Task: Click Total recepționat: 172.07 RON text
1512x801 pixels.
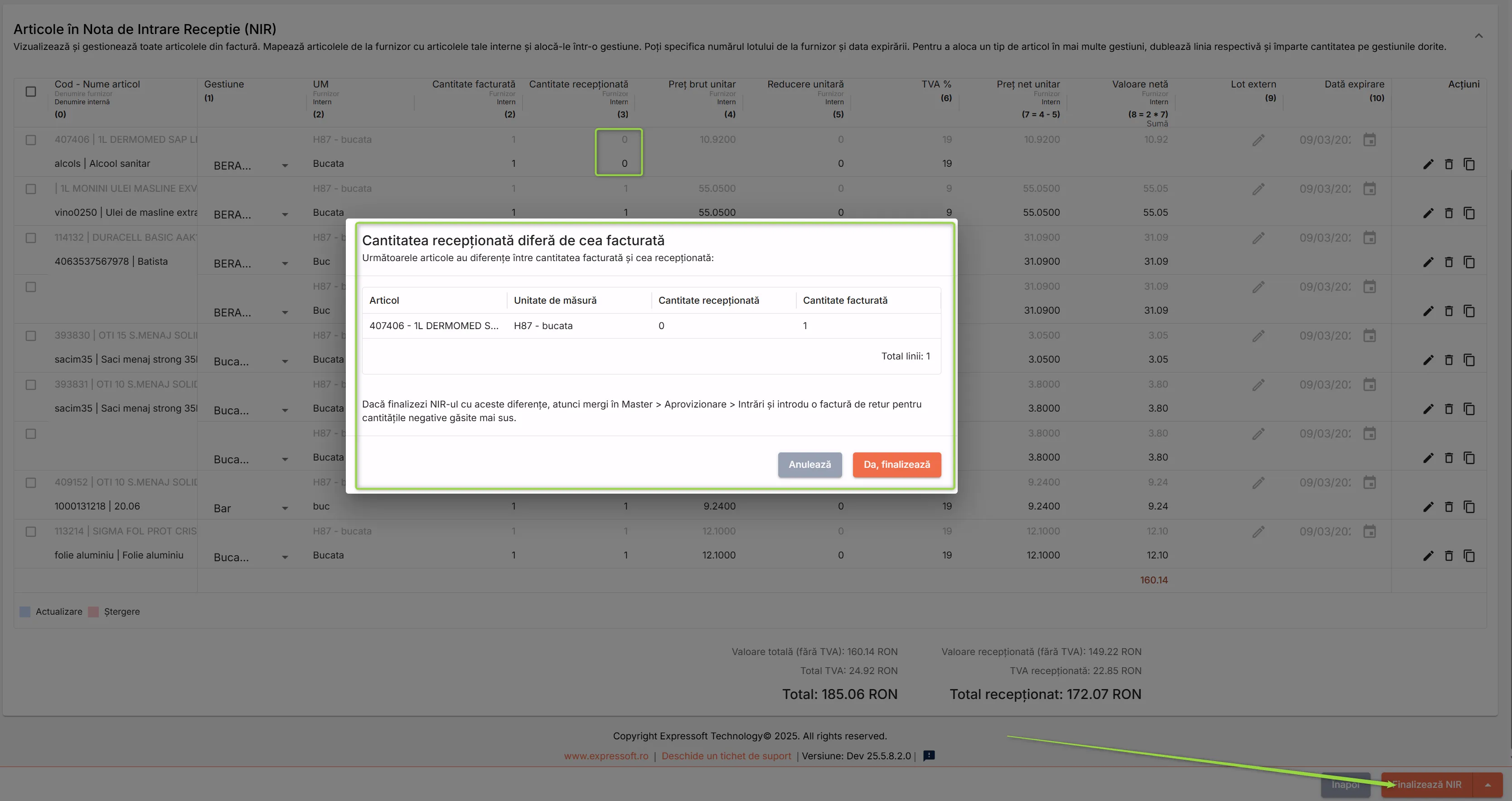Action: pyautogui.click(x=1045, y=694)
